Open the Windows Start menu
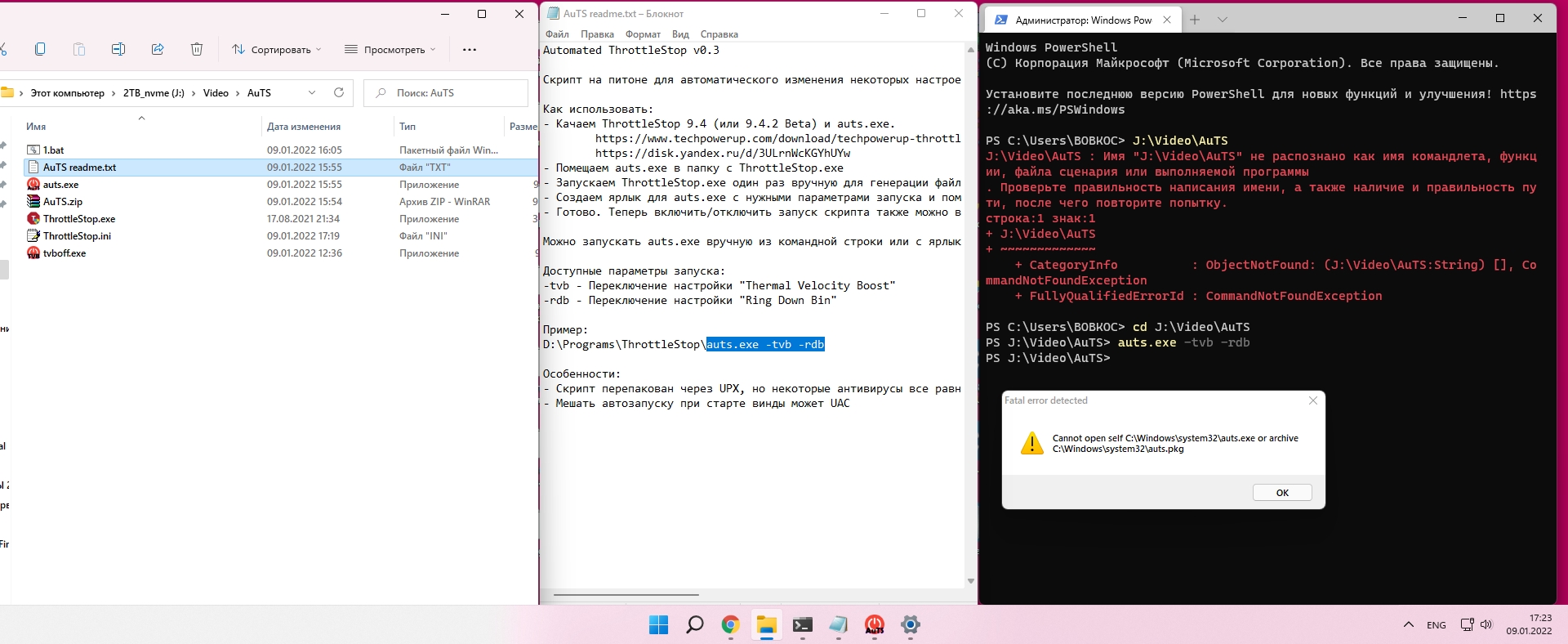 click(658, 625)
